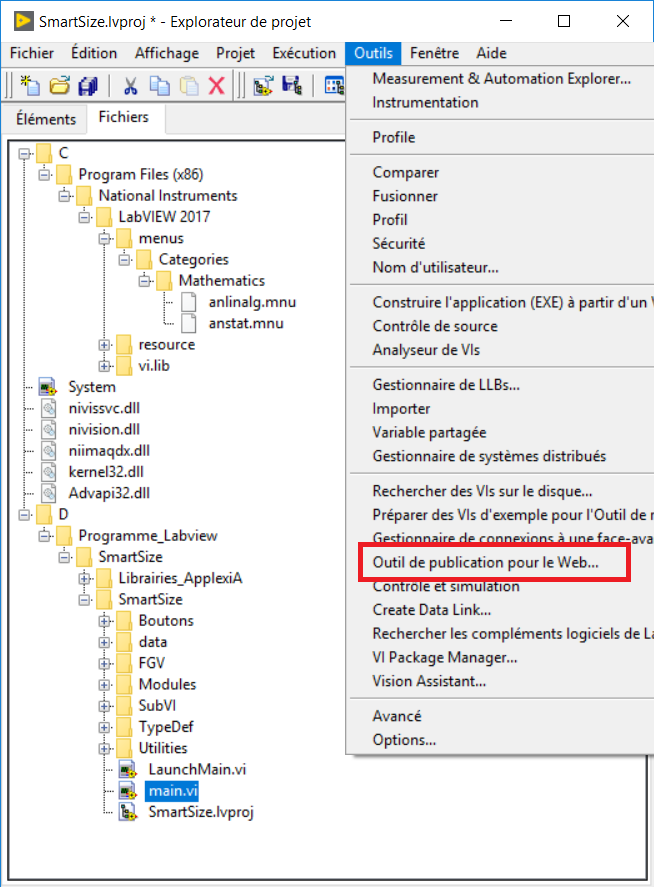The height and width of the screenshot is (887, 654).
Task: Collapse the Program Files (x86) node
Action: coord(44,174)
